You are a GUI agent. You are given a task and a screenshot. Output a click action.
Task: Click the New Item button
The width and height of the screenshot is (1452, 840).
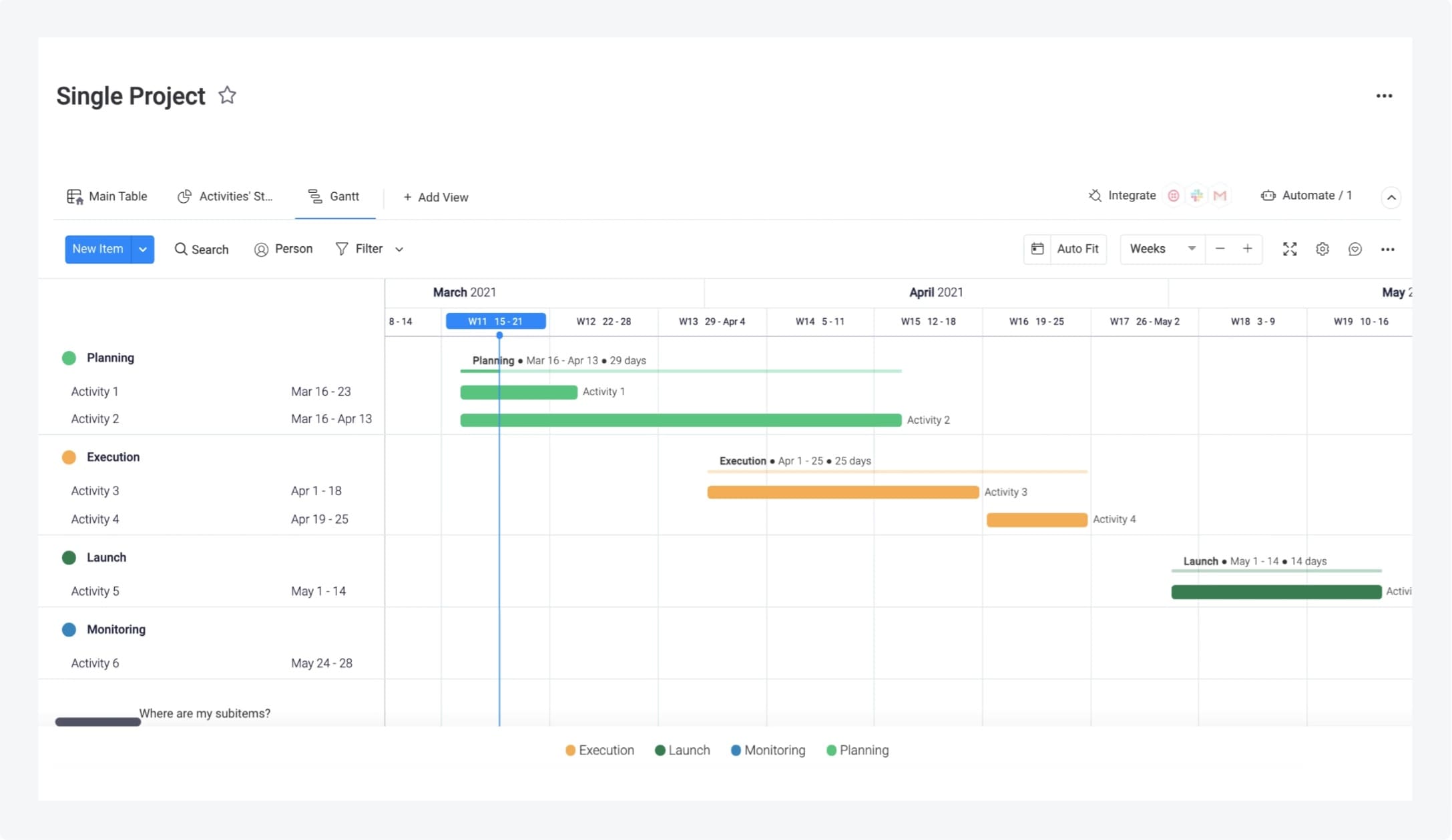click(x=97, y=249)
